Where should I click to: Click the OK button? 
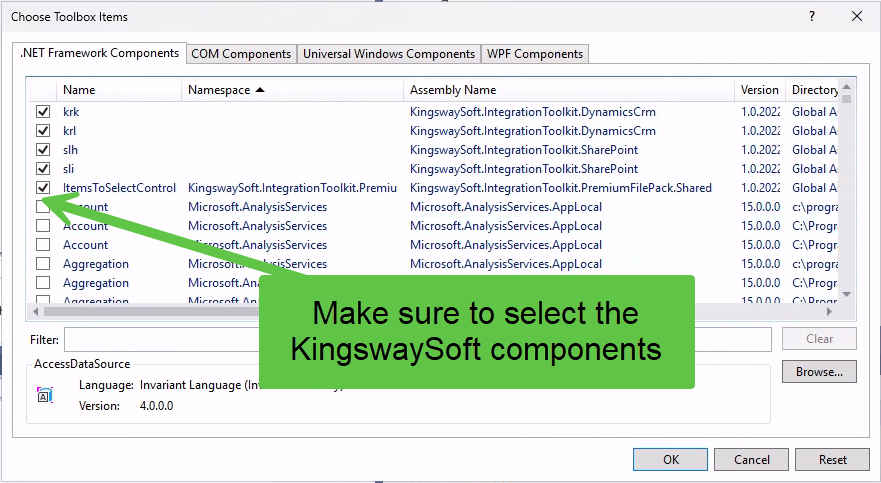[x=670, y=459]
